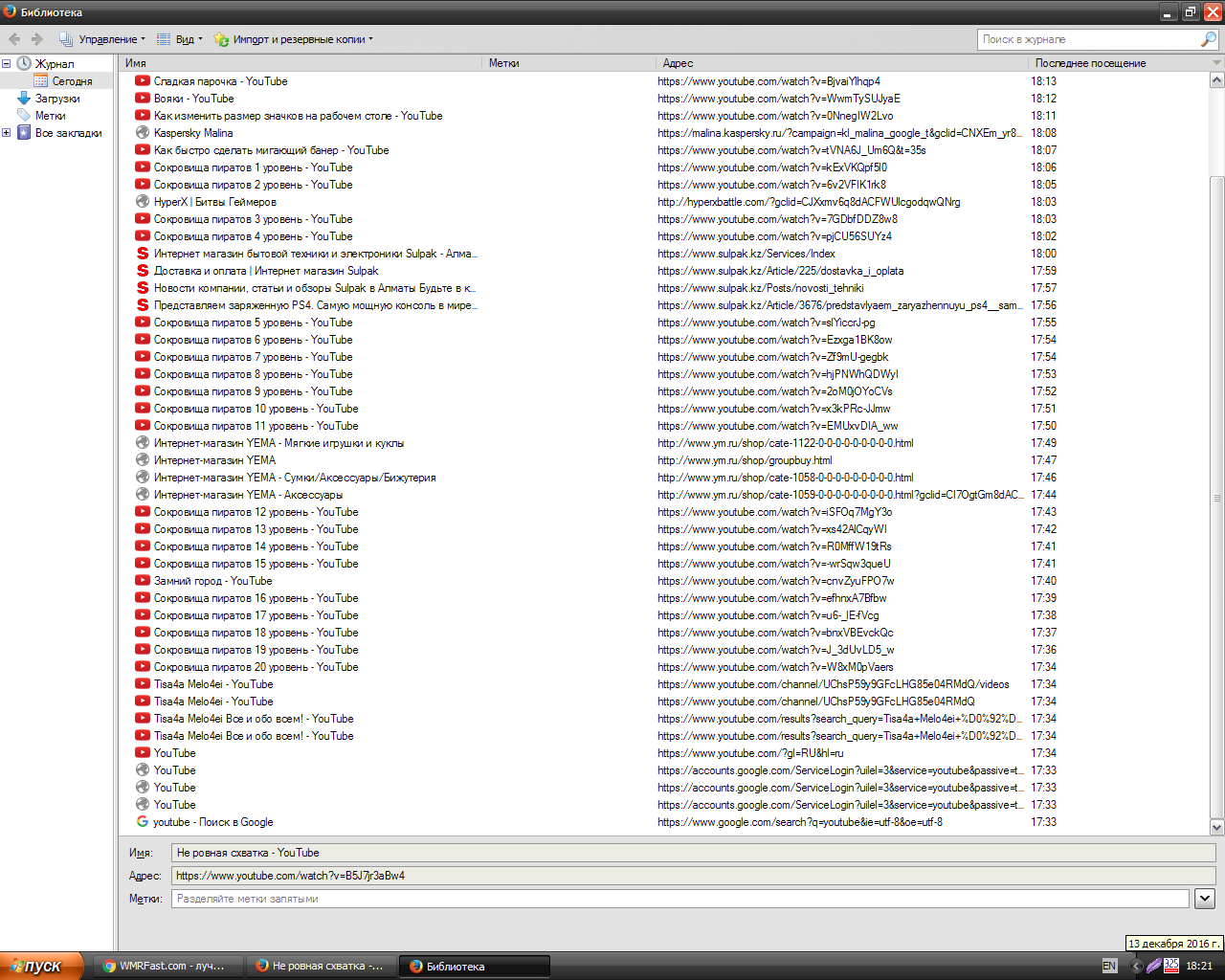Viewport: 1225px width, 980px height.
Task: Click the ym.ru/shop/groupbuy.html address cell
Action: click(x=745, y=460)
